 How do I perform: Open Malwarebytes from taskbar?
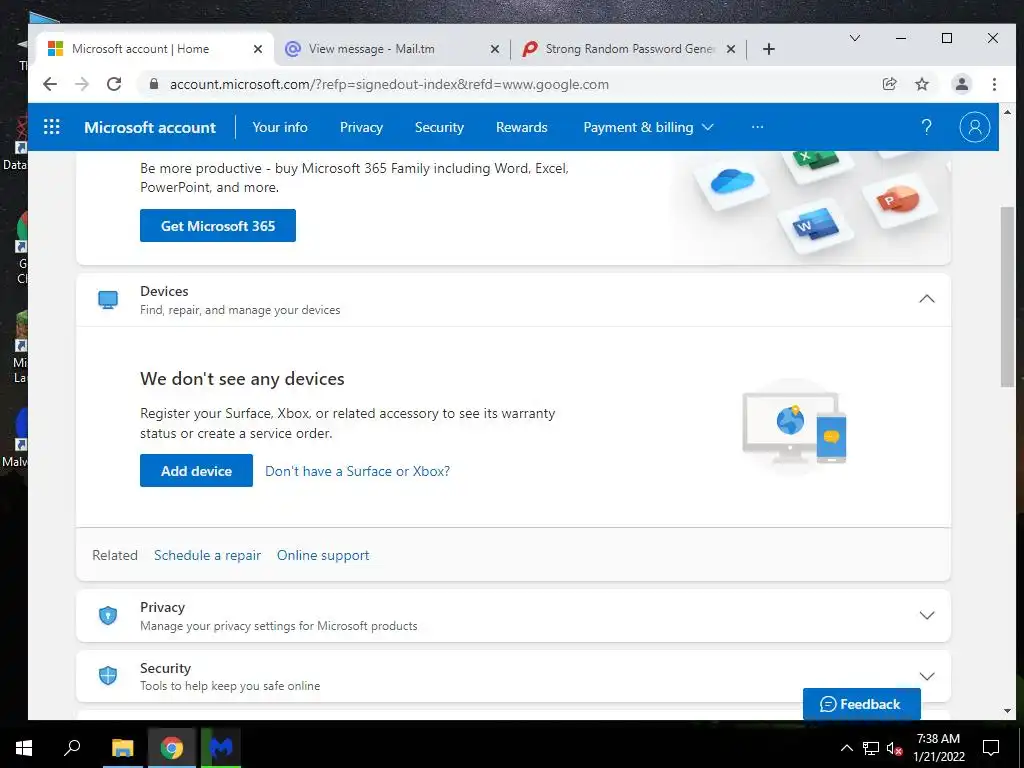click(x=221, y=748)
